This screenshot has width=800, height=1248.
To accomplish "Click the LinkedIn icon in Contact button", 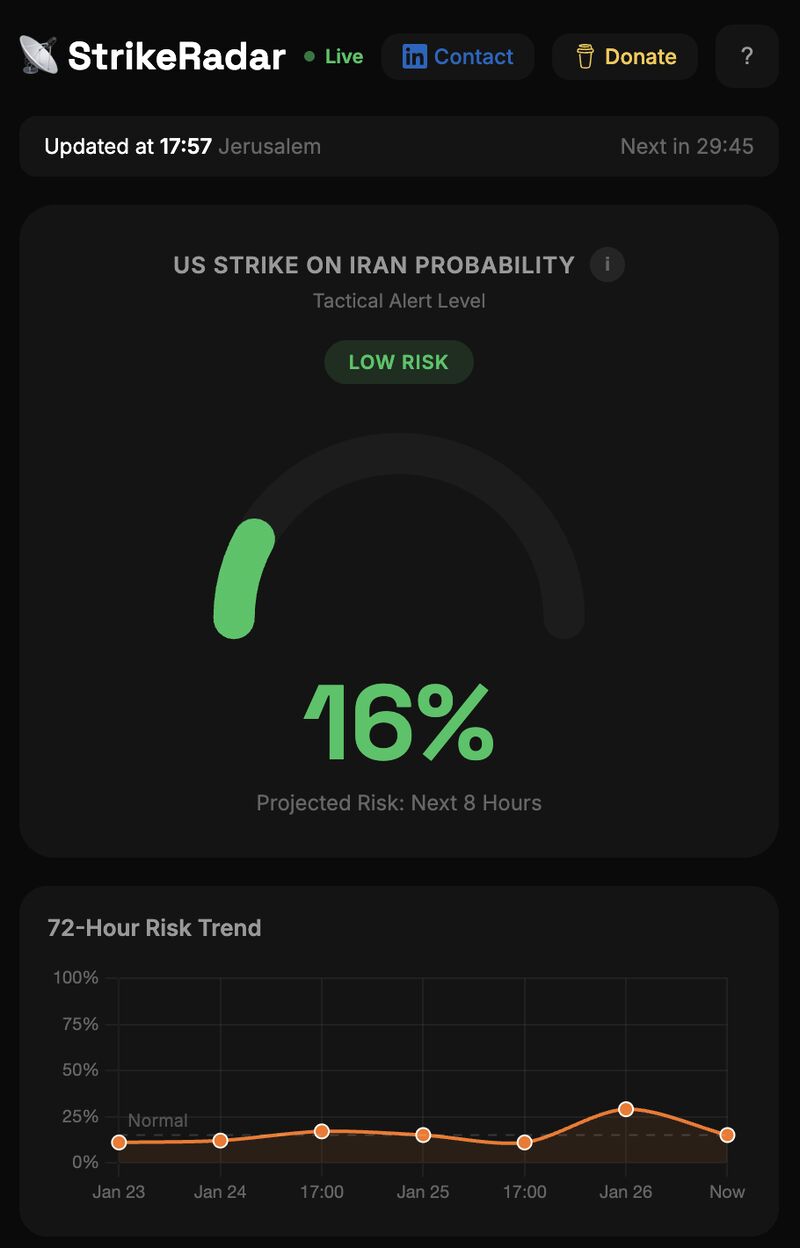I will point(414,56).
